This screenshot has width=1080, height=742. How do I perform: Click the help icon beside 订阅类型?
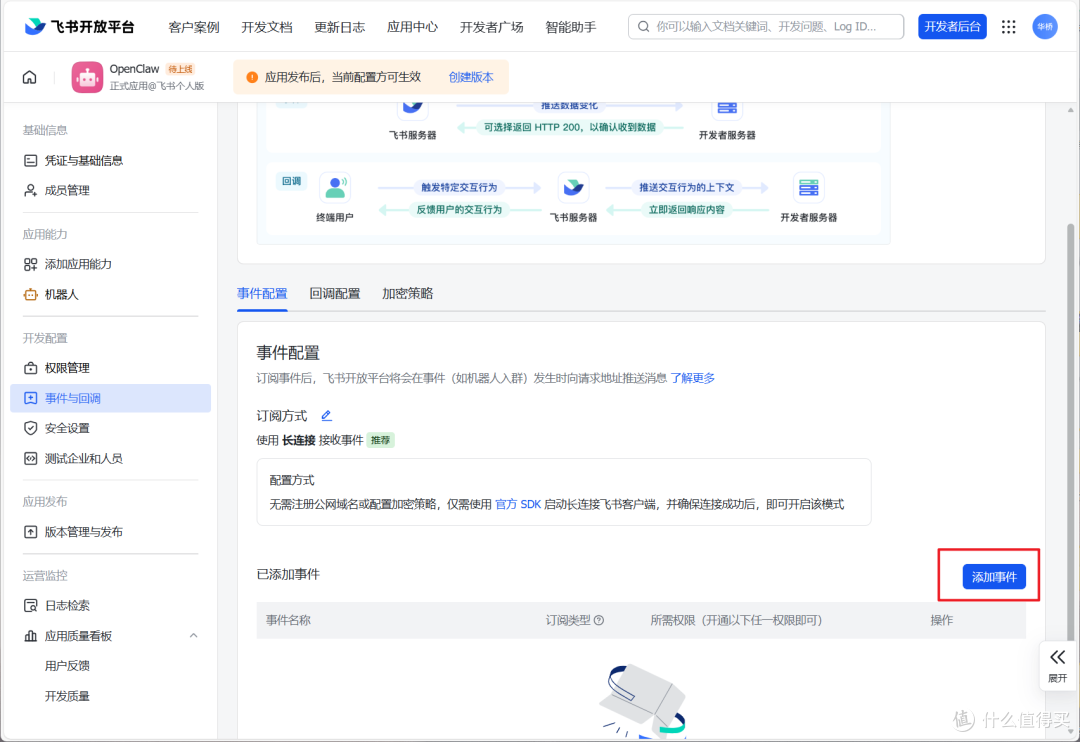[599, 620]
